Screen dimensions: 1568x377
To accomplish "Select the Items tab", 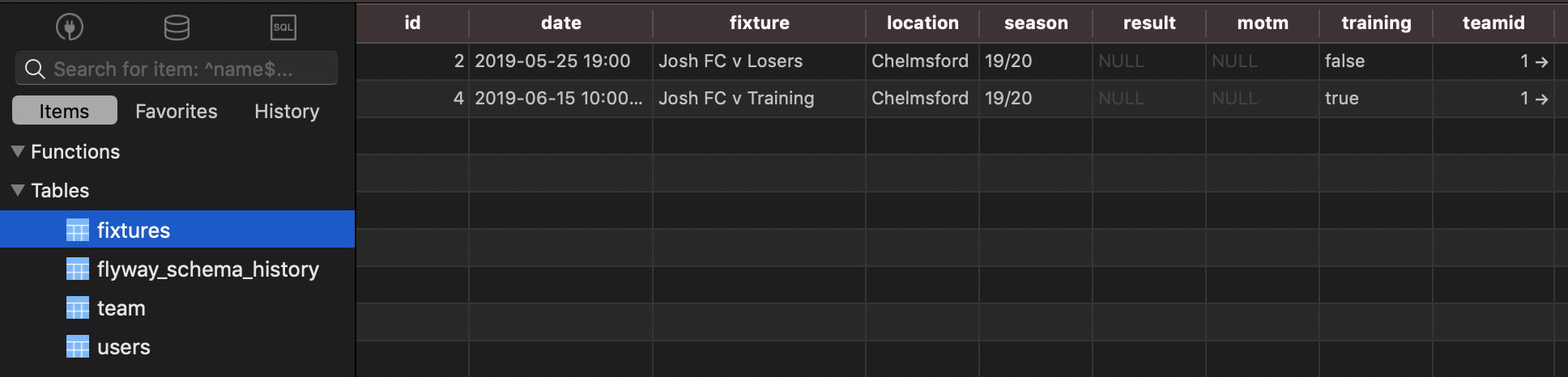I will tap(65, 111).
